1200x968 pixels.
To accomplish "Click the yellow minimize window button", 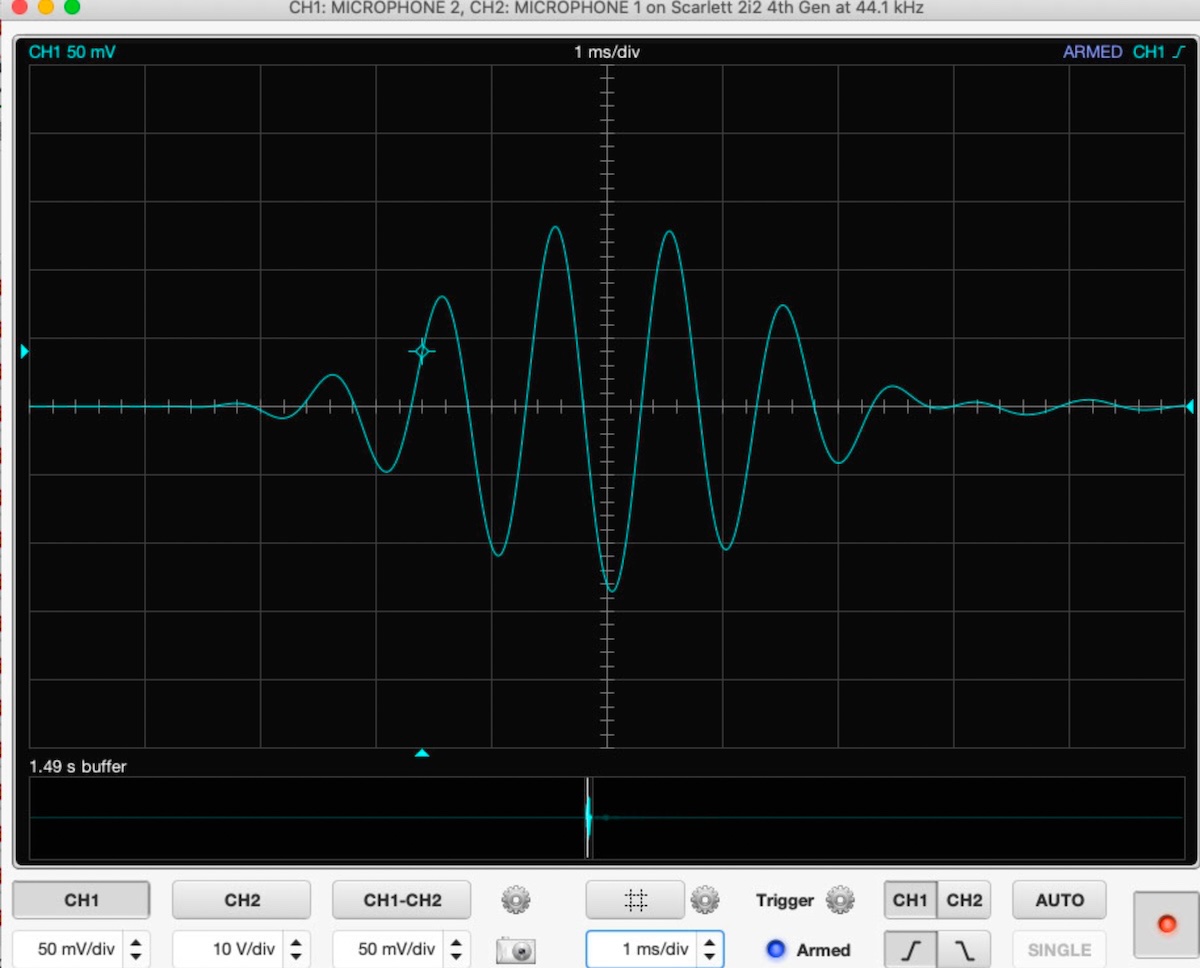I will point(46,7).
